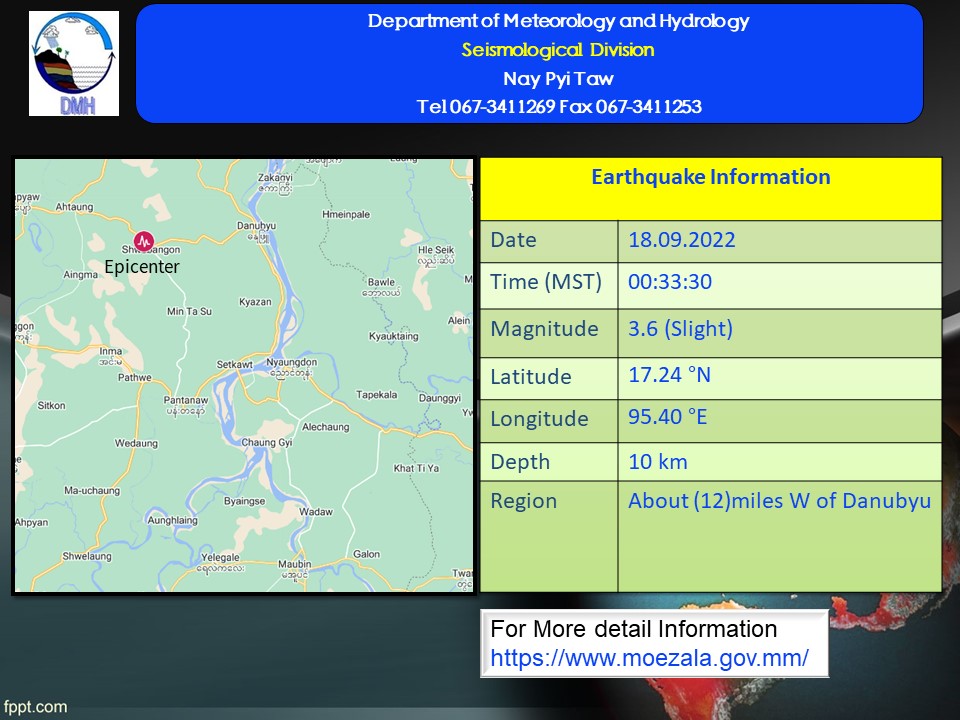Click Ma-uchaung label on map
960x720 pixels.
tap(92, 490)
